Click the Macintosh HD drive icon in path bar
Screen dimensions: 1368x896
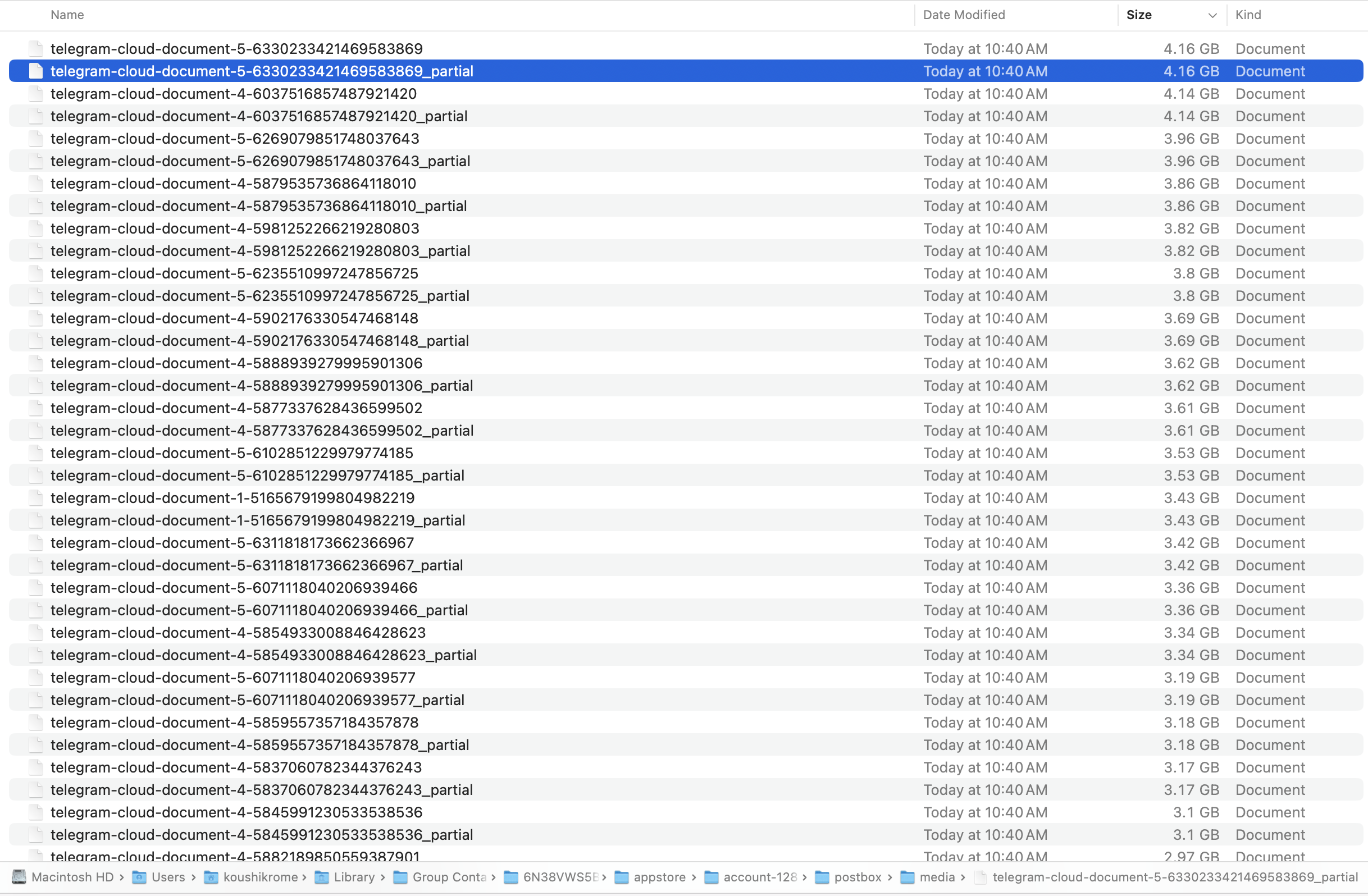pyautogui.click(x=19, y=877)
